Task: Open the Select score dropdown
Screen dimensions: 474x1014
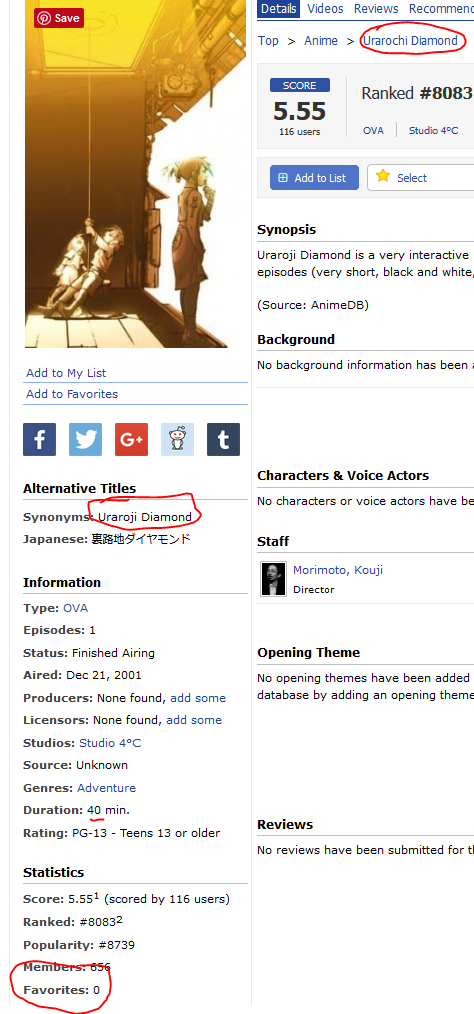Action: [x=420, y=178]
